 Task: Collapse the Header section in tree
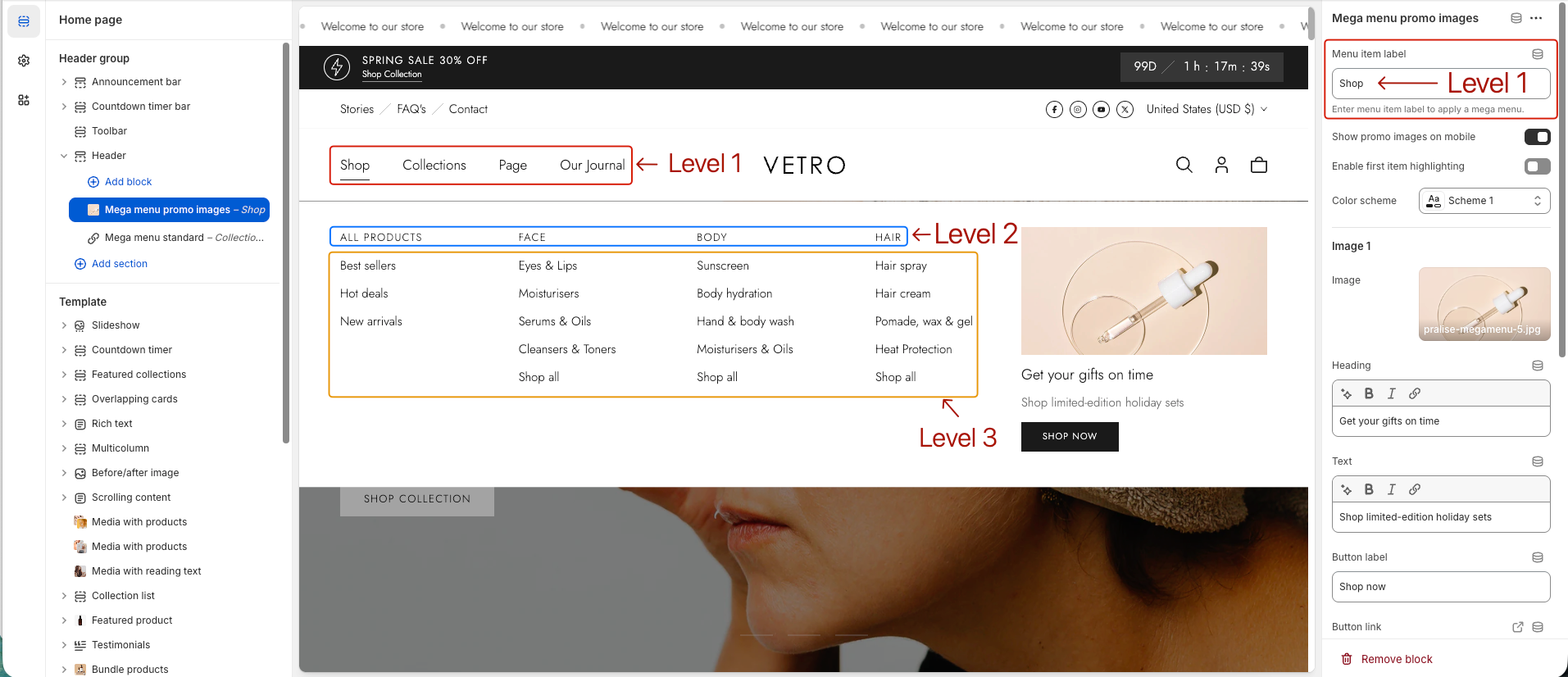click(x=64, y=156)
